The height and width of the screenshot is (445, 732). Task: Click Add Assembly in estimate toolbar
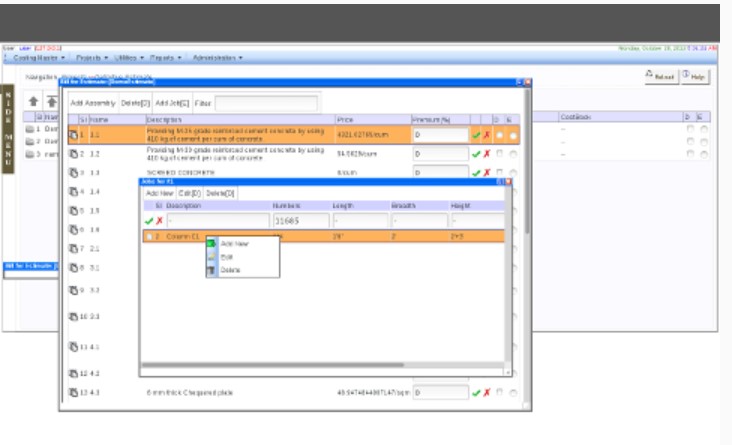click(x=93, y=103)
